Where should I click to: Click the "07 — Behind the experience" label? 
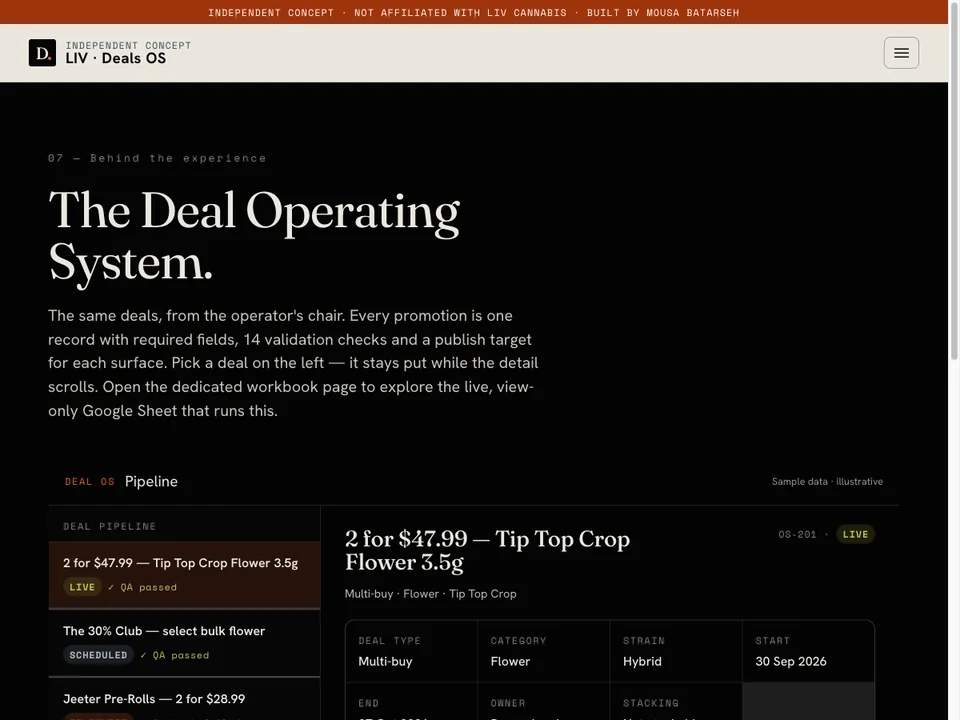pos(157,158)
